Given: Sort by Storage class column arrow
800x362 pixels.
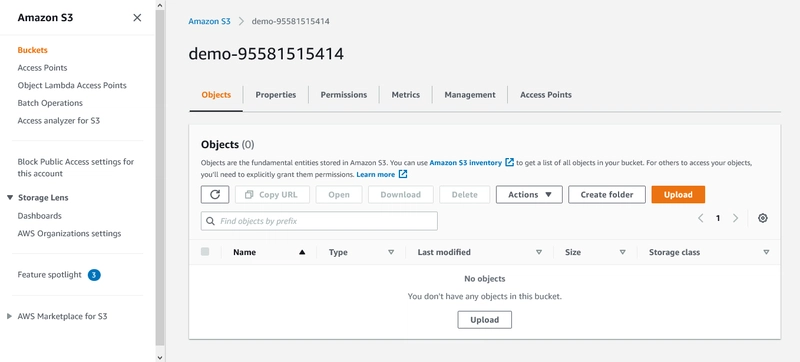Looking at the screenshot, I should (x=766, y=252).
